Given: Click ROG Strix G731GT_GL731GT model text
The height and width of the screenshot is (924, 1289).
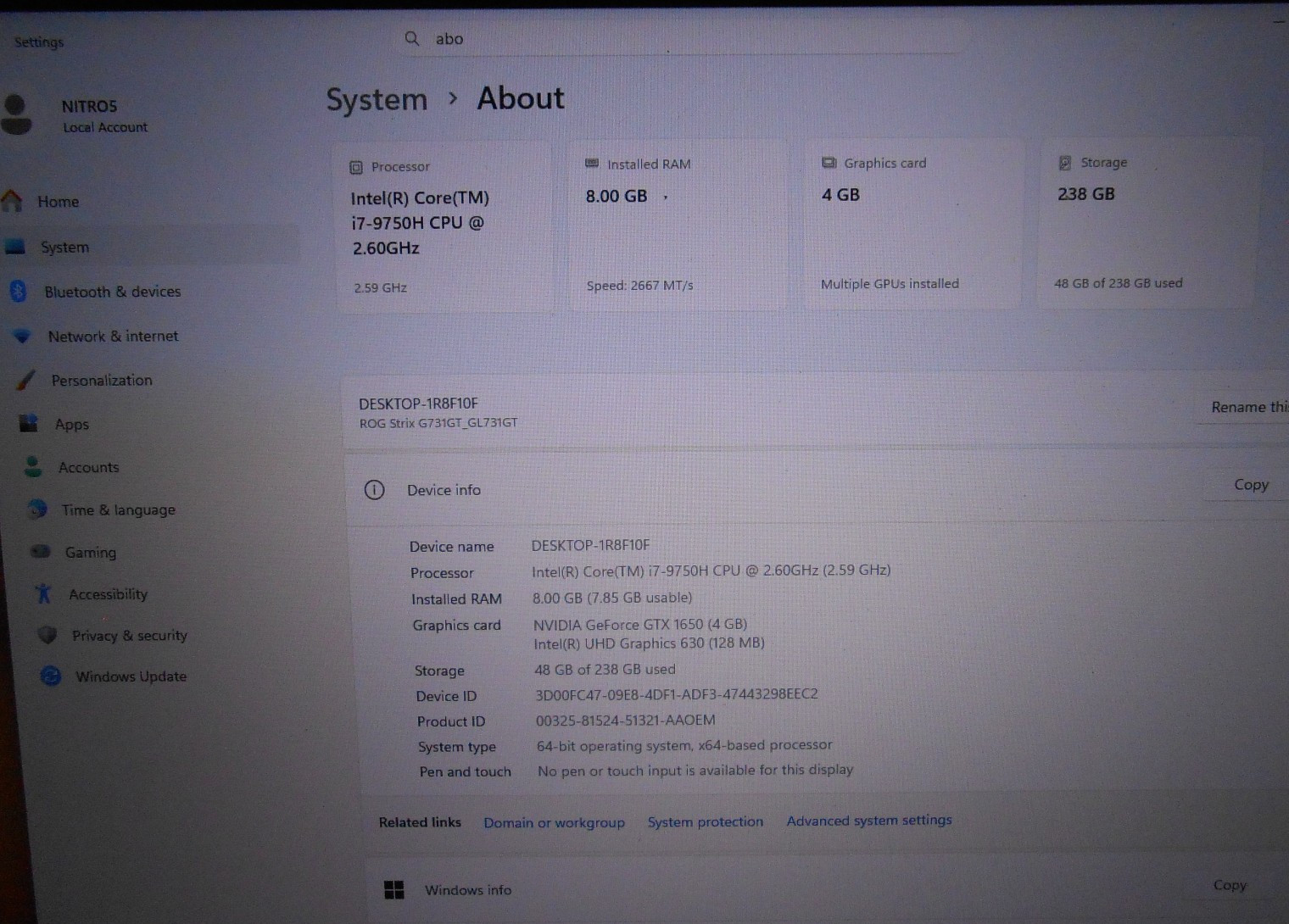Looking at the screenshot, I should [x=438, y=422].
